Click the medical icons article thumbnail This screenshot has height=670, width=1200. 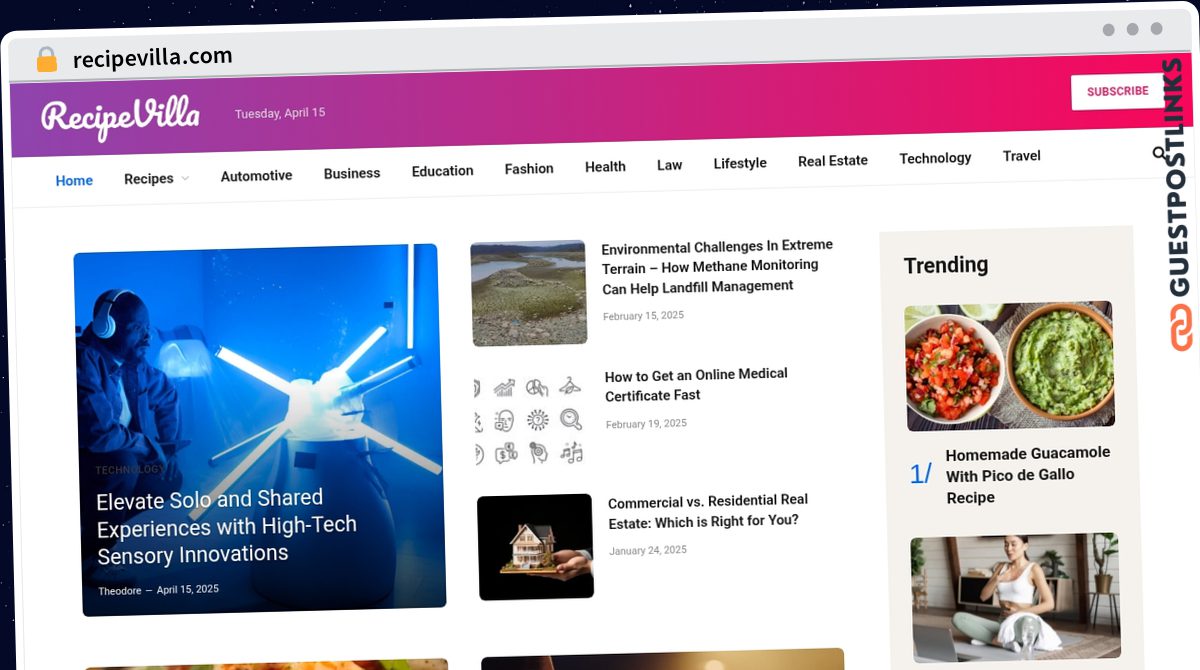click(x=528, y=419)
